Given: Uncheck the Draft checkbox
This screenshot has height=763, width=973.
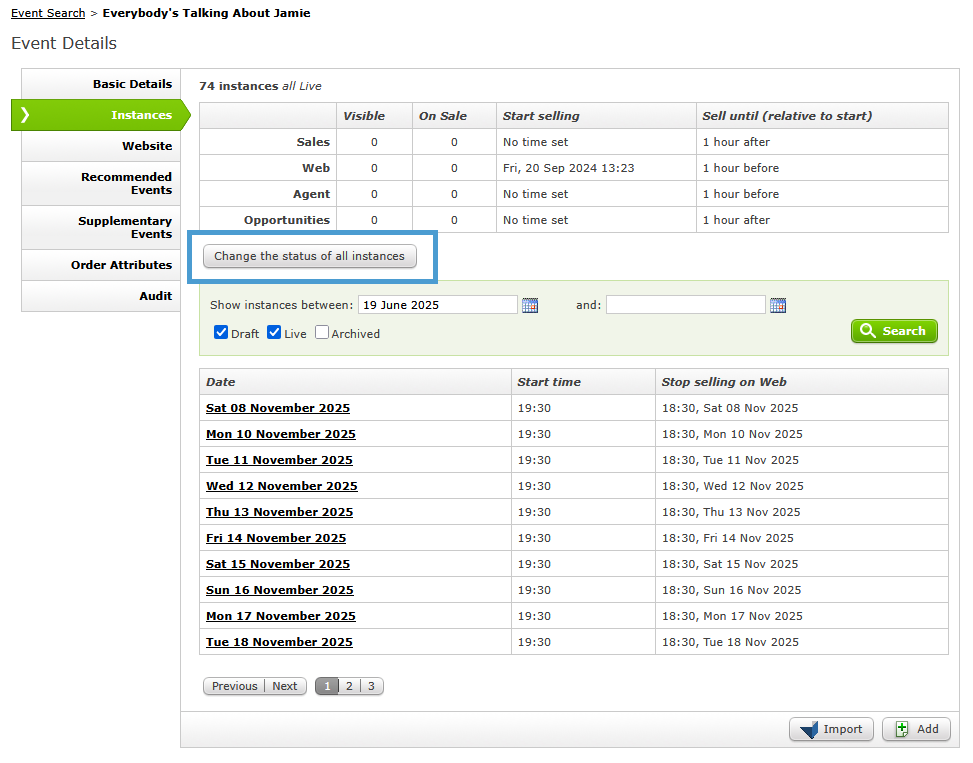Looking at the screenshot, I should 221,333.
